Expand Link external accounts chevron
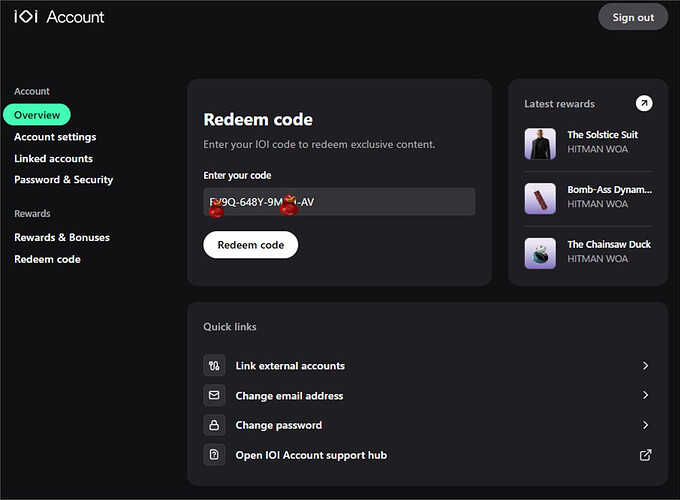The width and height of the screenshot is (680, 500). pyautogui.click(x=645, y=366)
